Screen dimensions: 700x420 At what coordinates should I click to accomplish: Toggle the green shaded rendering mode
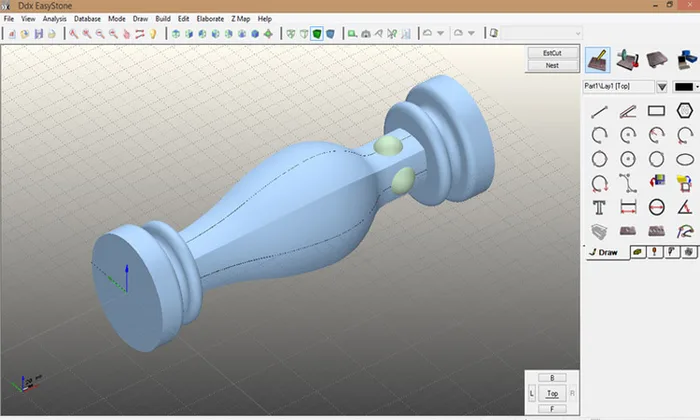(317, 33)
